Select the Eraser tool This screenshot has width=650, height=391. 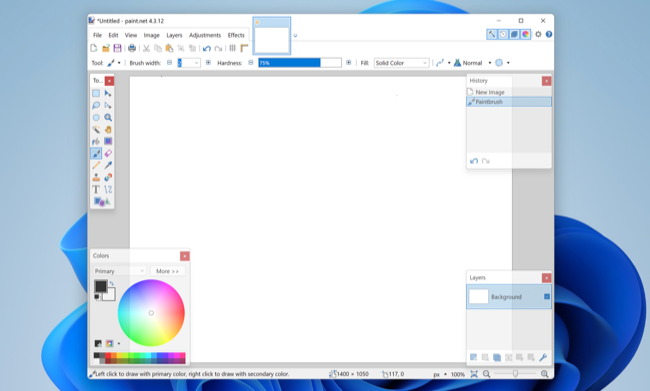pyautogui.click(x=108, y=153)
